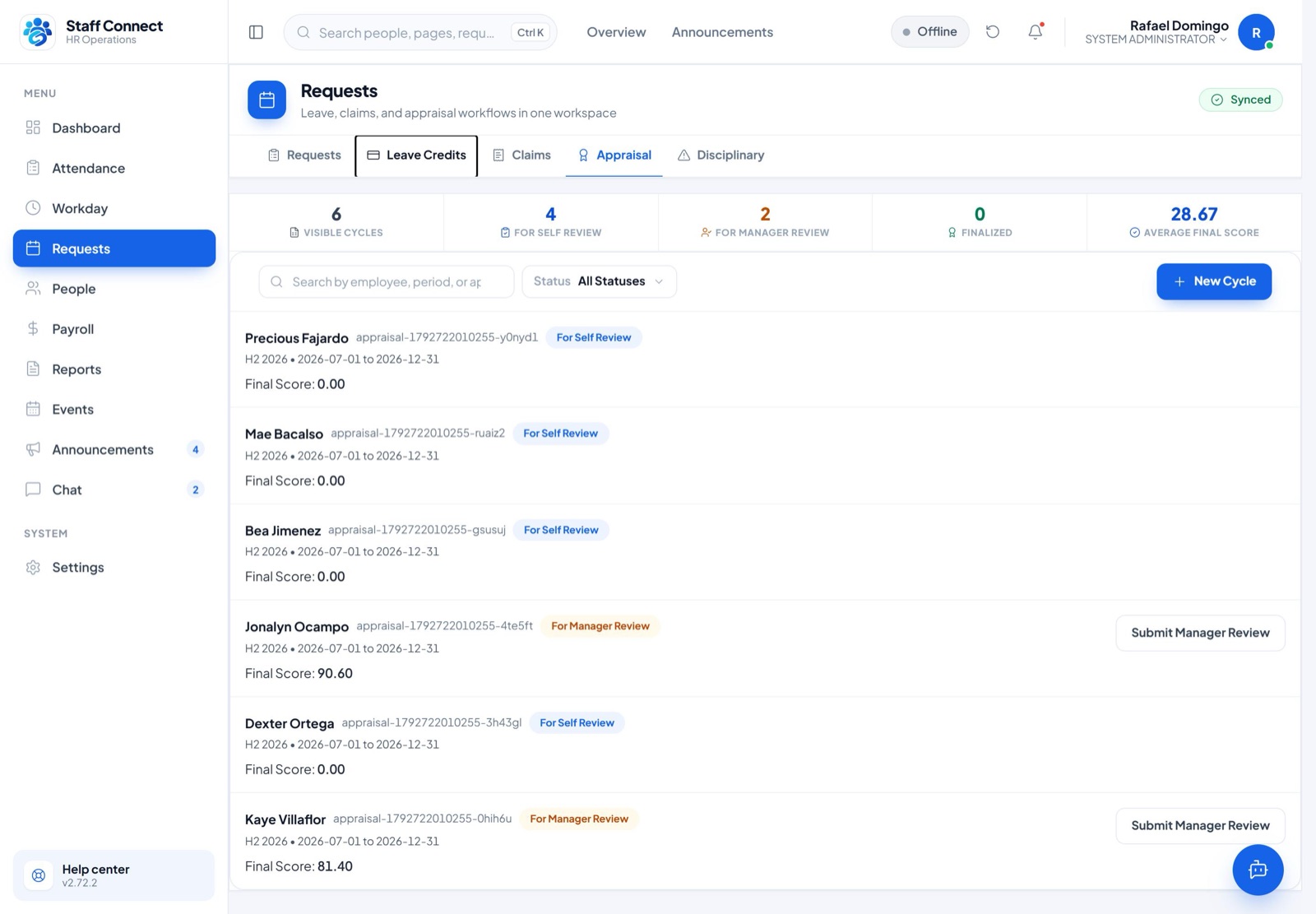This screenshot has height=914, width=1316.
Task: Focus the global search people, pages field
Action: click(420, 32)
